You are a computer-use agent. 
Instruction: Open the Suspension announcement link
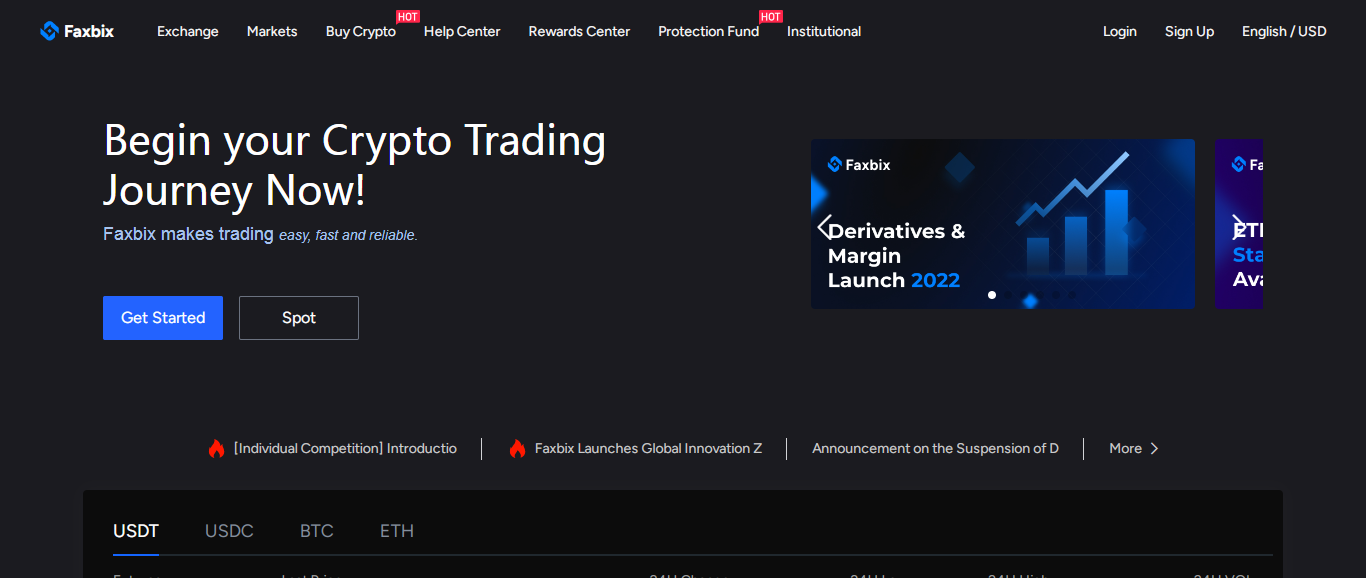tap(935, 449)
